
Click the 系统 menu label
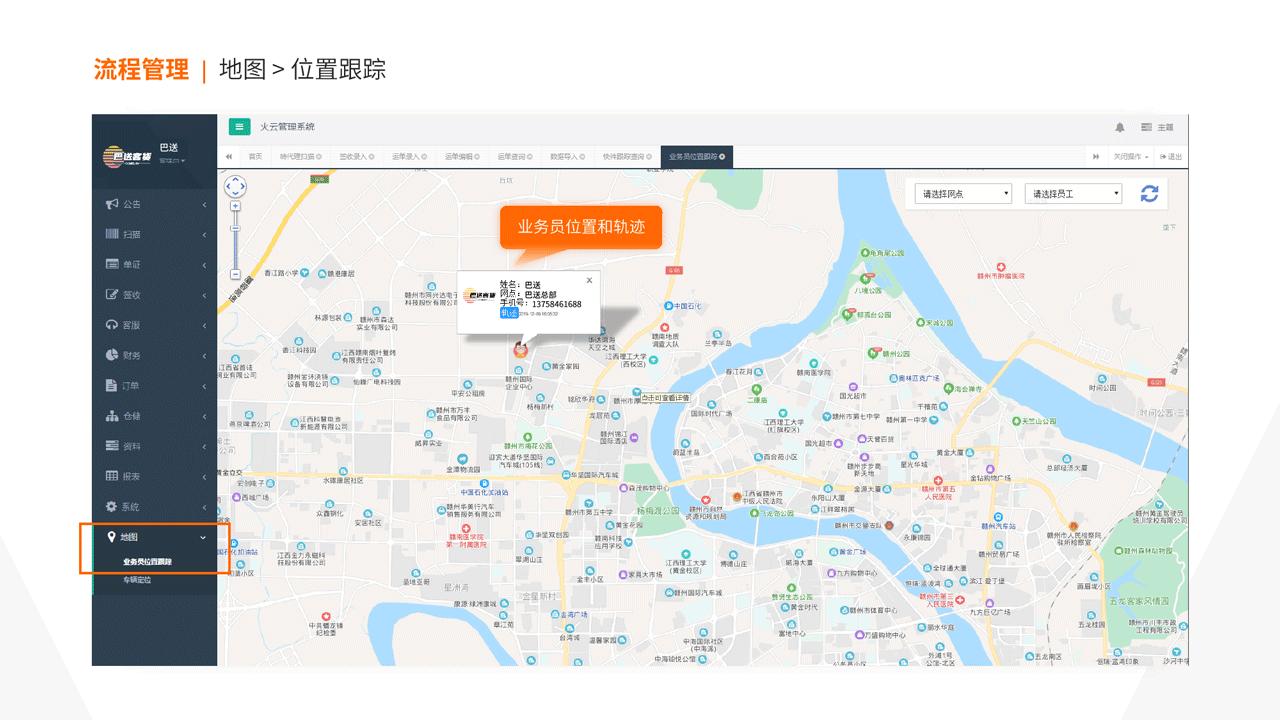tap(132, 507)
